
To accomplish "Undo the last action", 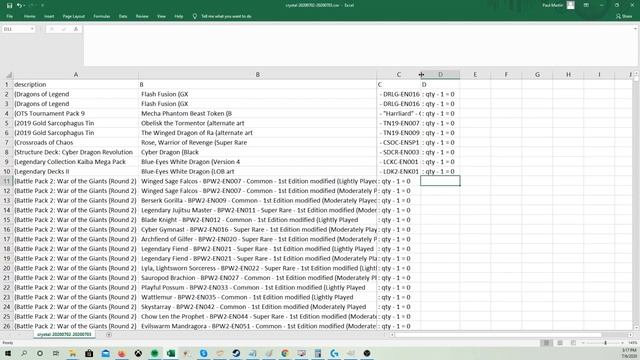I will tap(19, 5).
